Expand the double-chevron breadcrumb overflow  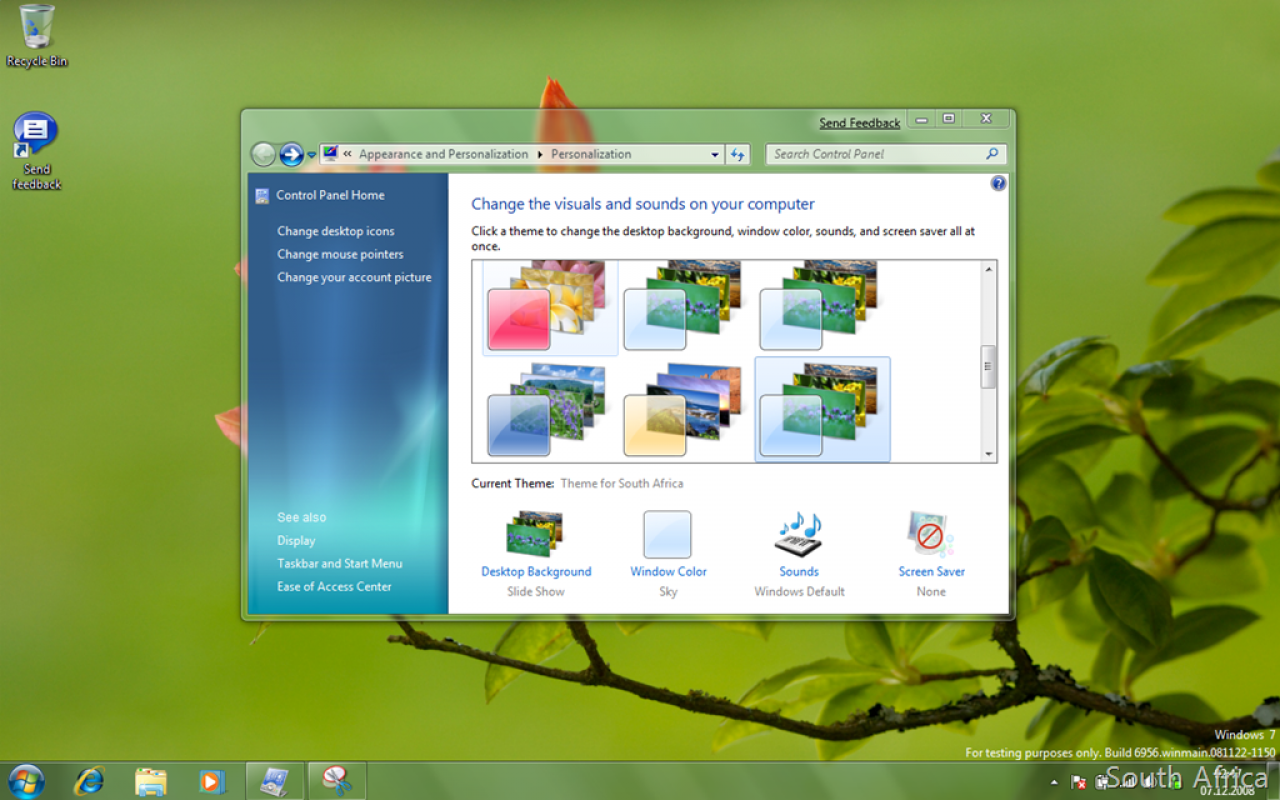(347, 154)
